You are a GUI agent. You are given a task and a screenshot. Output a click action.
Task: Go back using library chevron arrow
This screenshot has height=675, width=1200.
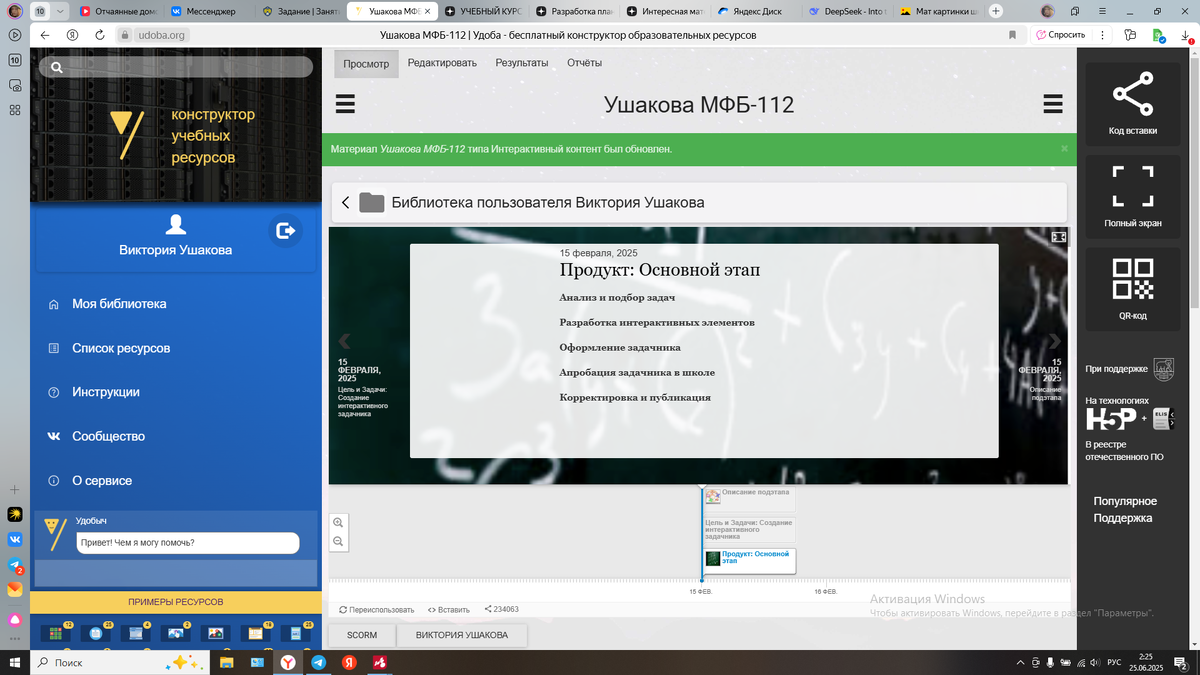point(346,202)
